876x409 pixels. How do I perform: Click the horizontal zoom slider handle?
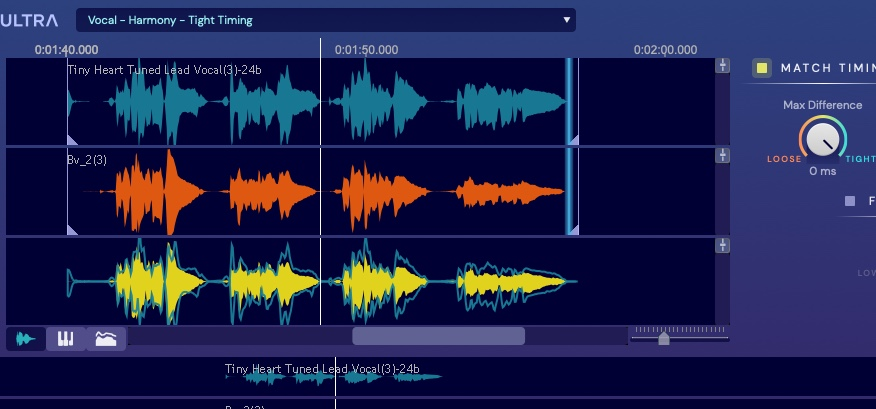coord(664,339)
